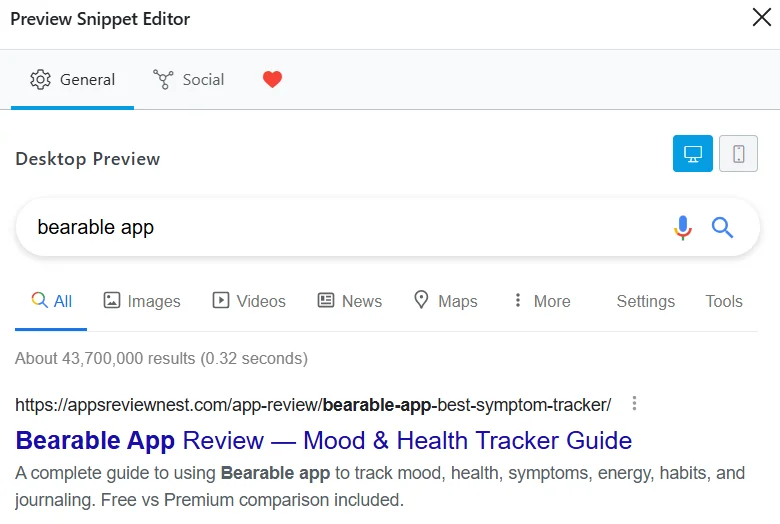The height and width of the screenshot is (524, 780).
Task: Click the Maps tab pin icon
Action: click(x=421, y=300)
